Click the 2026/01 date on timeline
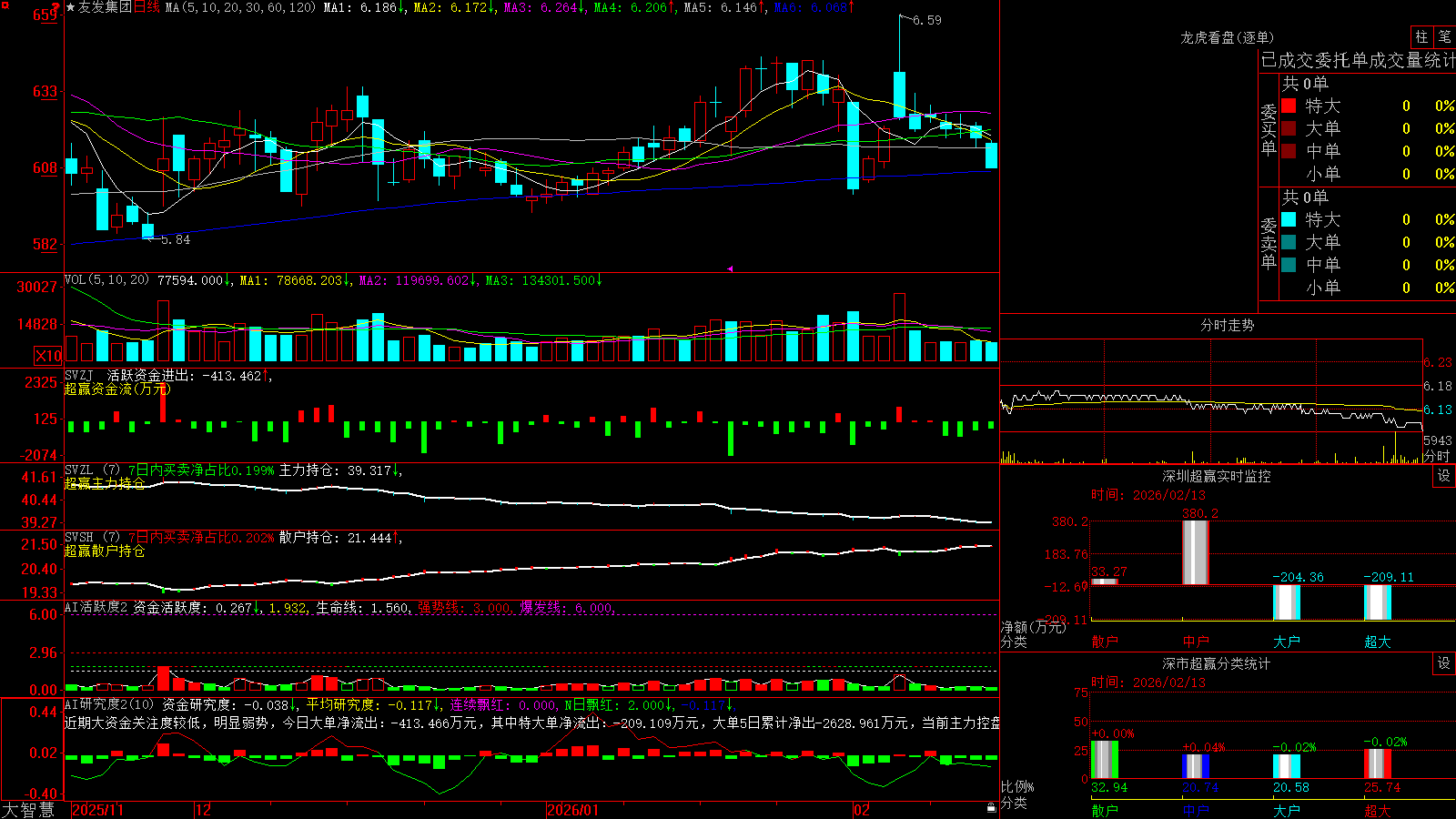This screenshot has height=819, width=1456. coord(573,810)
